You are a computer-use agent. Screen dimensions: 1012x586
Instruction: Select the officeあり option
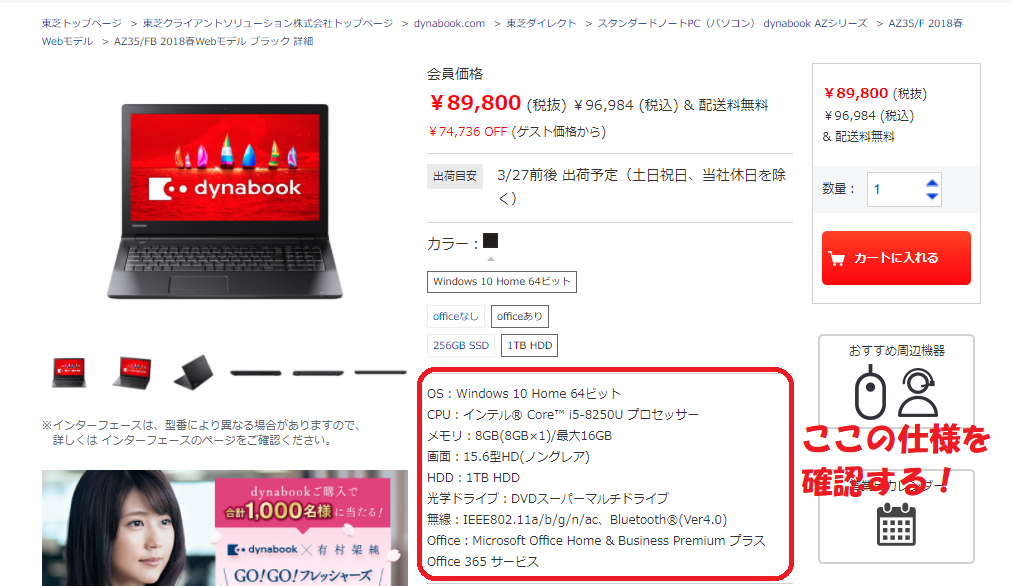[520, 316]
